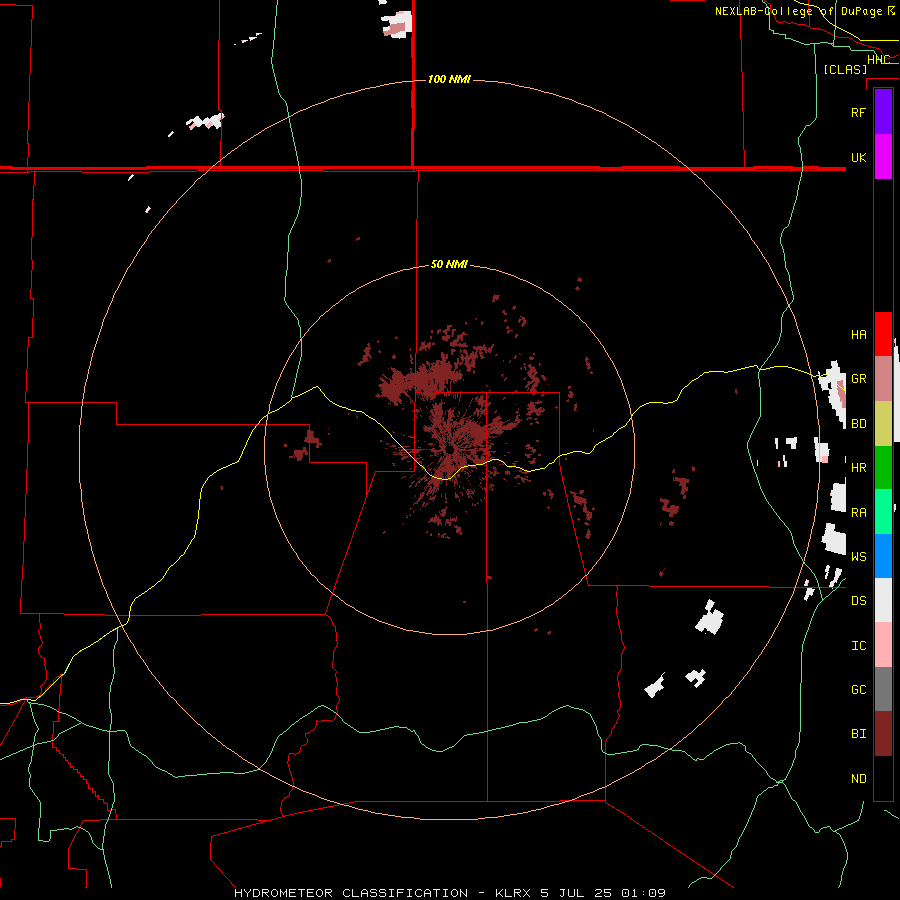The height and width of the screenshot is (900, 900).
Task: Click the 'WS' legend label
Action: tap(858, 557)
